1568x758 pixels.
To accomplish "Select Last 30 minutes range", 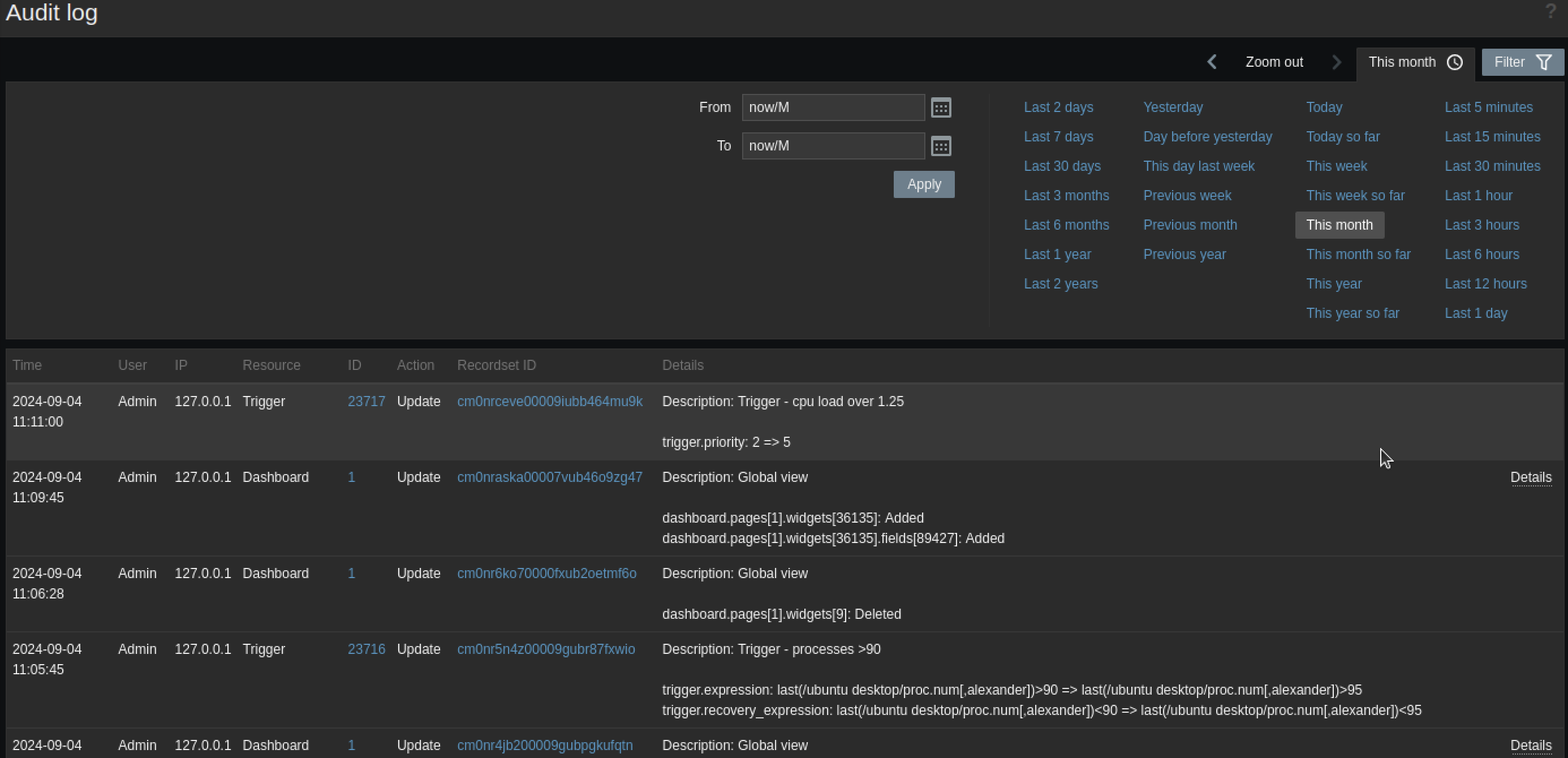I will click(1492, 166).
